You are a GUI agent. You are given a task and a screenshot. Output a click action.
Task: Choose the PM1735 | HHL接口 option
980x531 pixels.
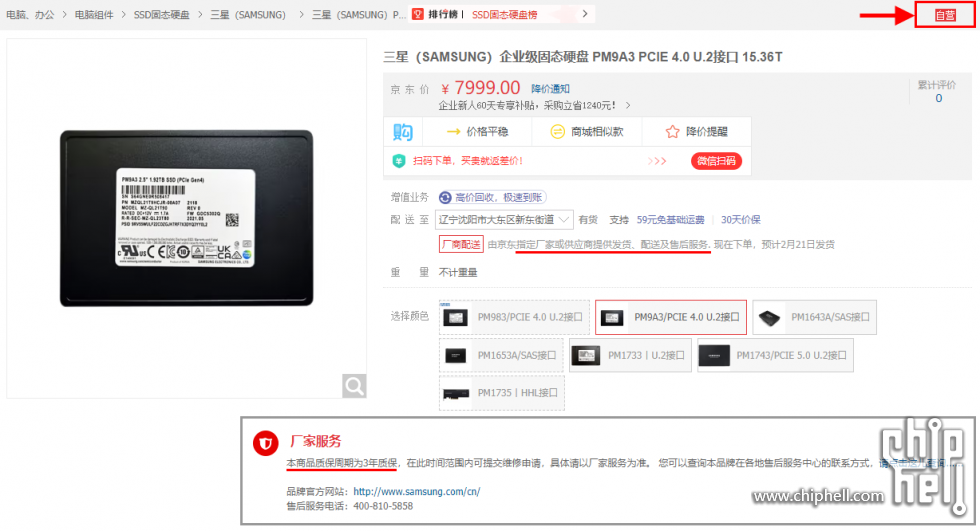(x=502, y=393)
